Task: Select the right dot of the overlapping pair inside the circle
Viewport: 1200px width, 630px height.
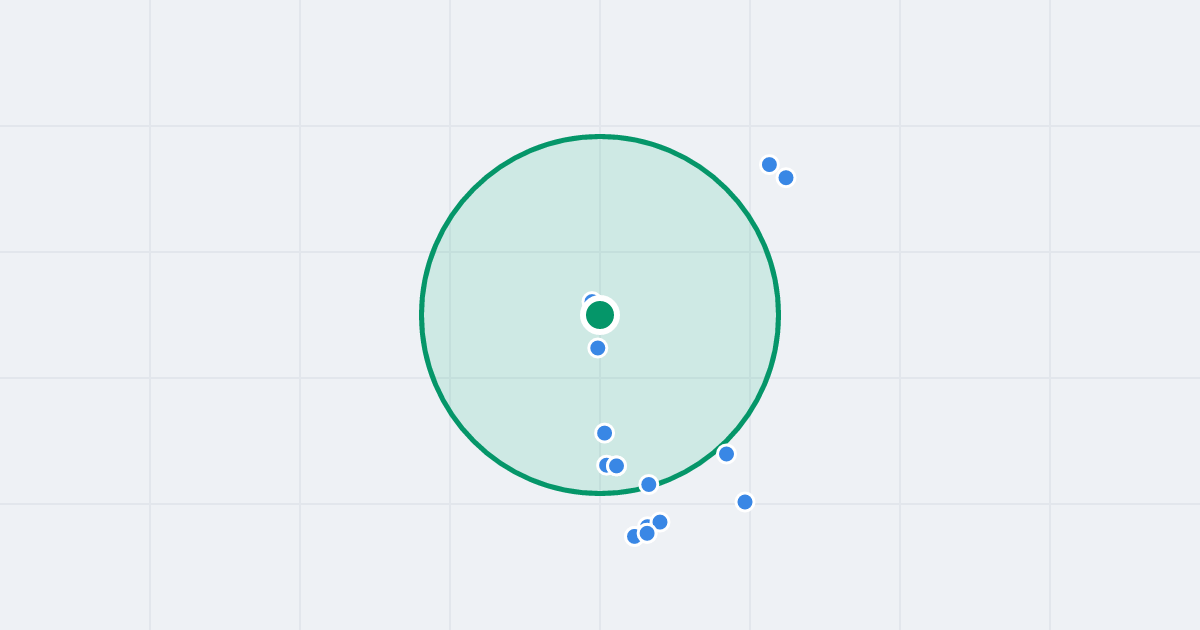Action: click(617, 466)
